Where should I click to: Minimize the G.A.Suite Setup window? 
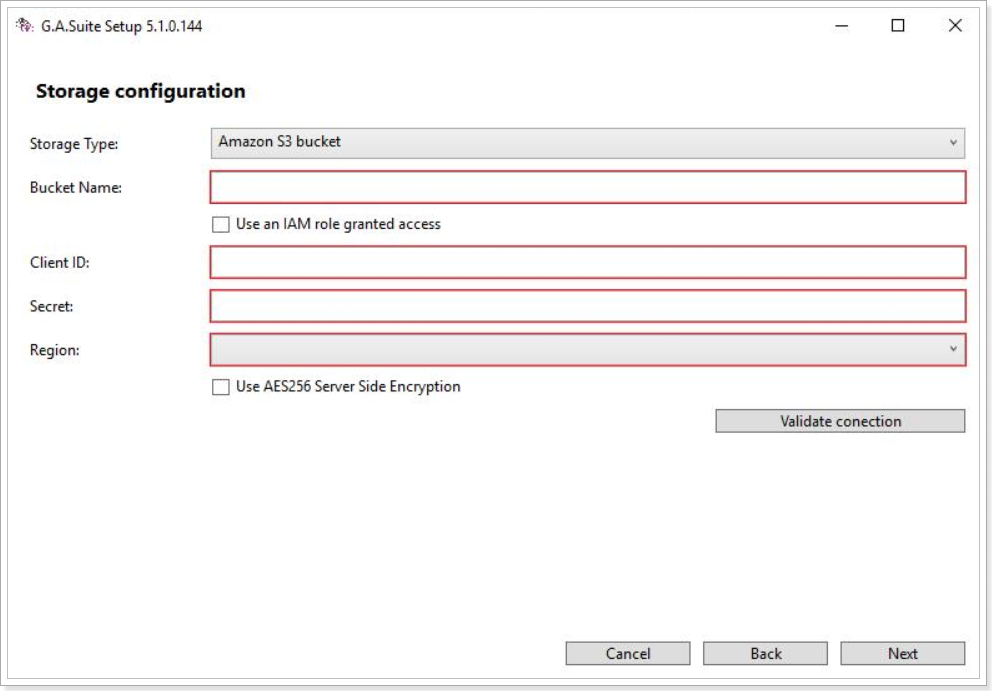click(x=841, y=26)
